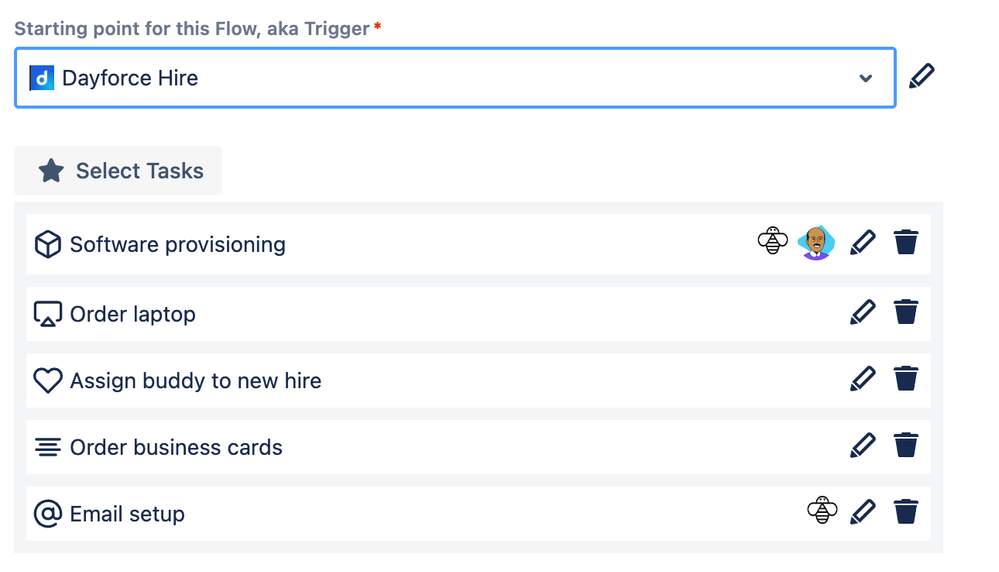Screen dimensions: 999x572
Task: Trash the Order business cards task
Action: pyautogui.click(x=906, y=446)
